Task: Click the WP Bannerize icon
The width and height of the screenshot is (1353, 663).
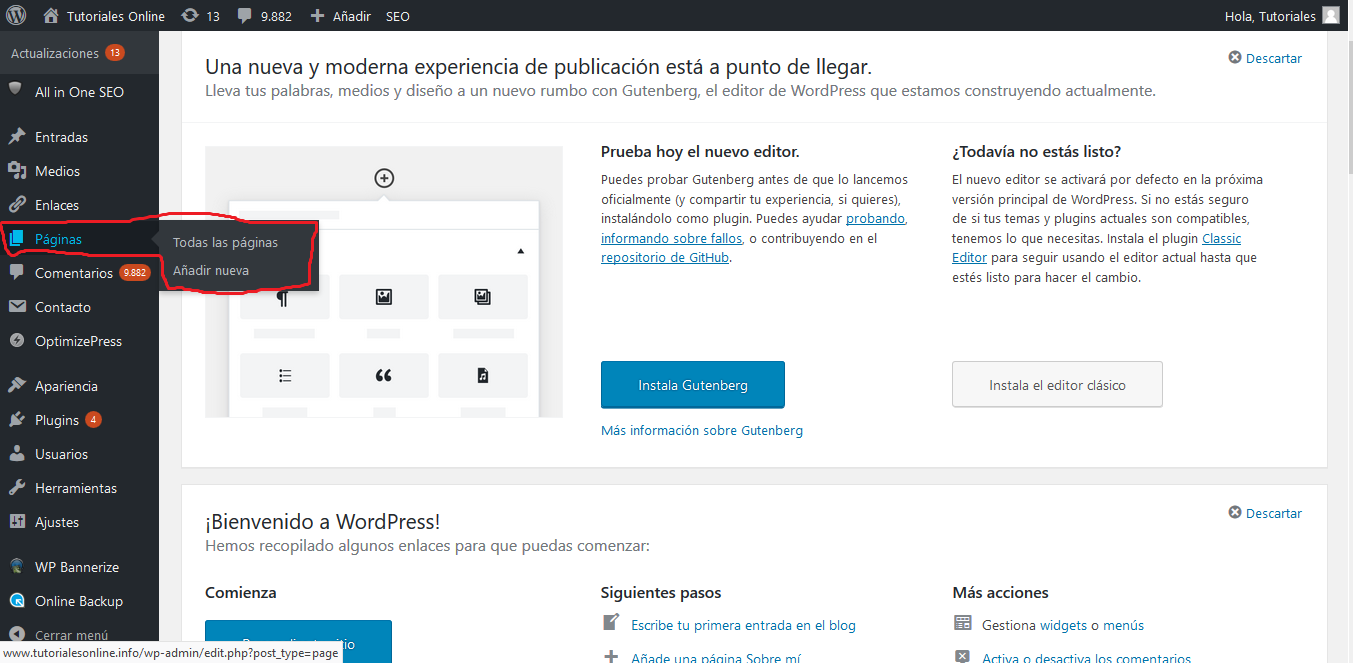Action: (x=17, y=567)
